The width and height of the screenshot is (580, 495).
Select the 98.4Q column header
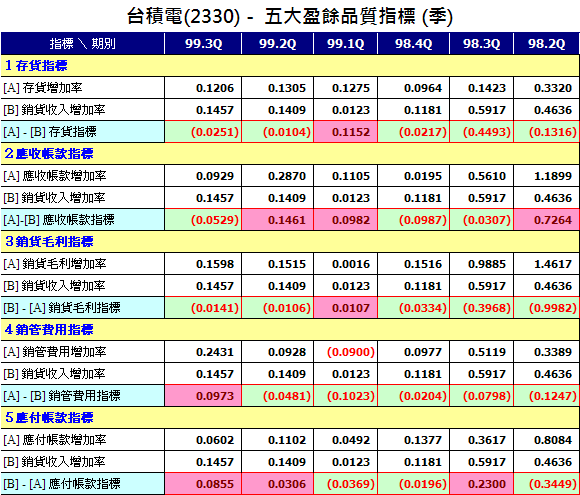click(x=414, y=44)
